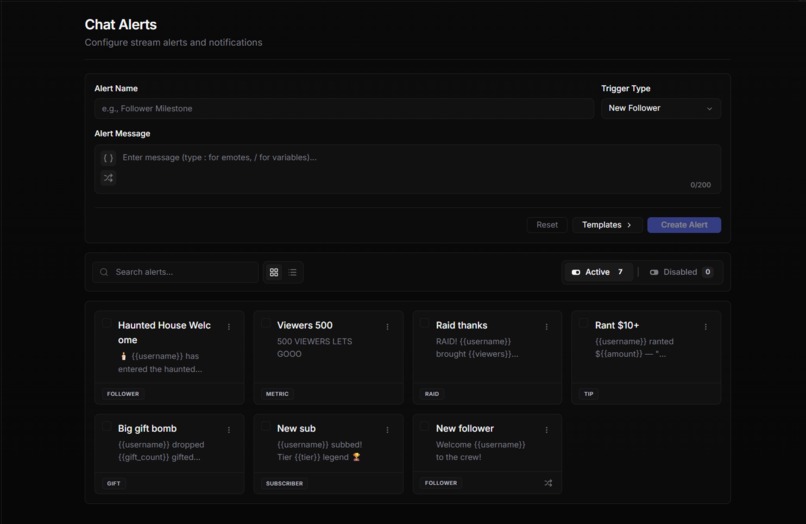Show Disabled alerts filter
The width and height of the screenshot is (806, 524).
(x=681, y=272)
